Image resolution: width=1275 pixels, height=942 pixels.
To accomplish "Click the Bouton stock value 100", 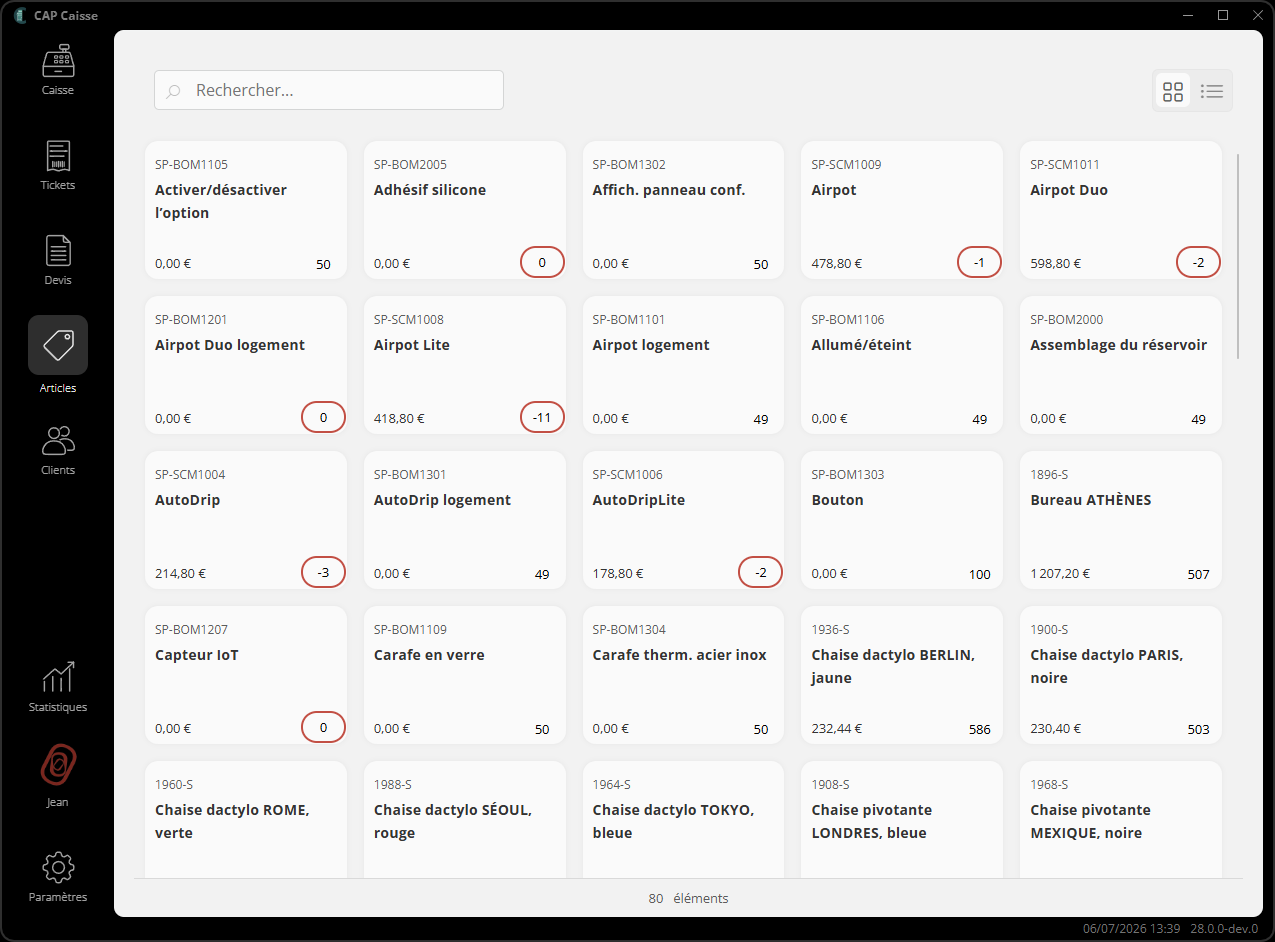I will [980, 574].
